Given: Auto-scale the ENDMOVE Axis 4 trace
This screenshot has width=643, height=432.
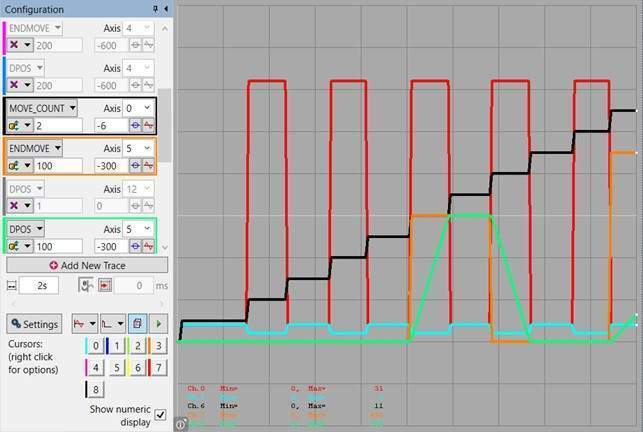Looking at the screenshot, I should 148,45.
